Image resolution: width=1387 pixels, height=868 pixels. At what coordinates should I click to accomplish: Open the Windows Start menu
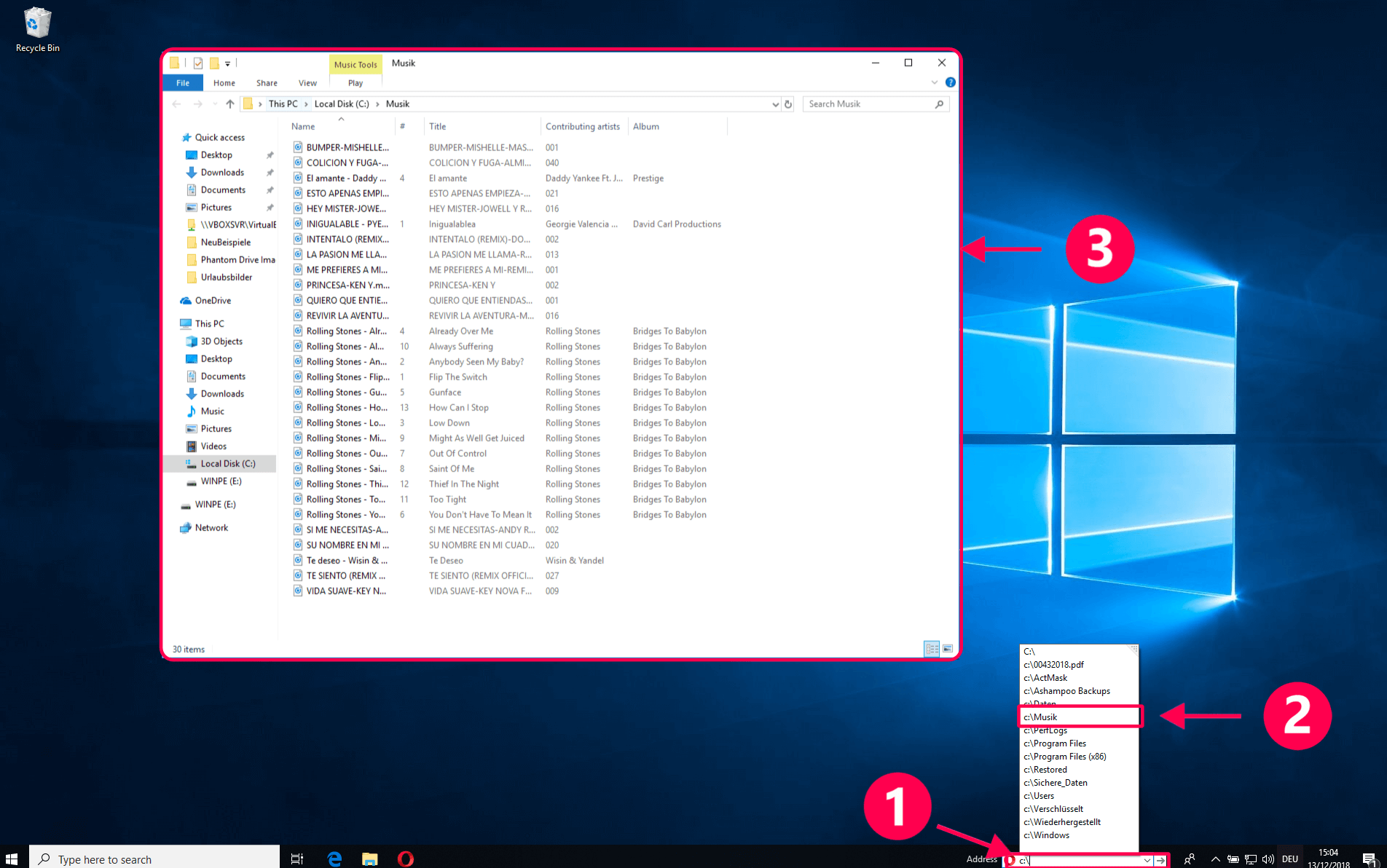(x=12, y=859)
